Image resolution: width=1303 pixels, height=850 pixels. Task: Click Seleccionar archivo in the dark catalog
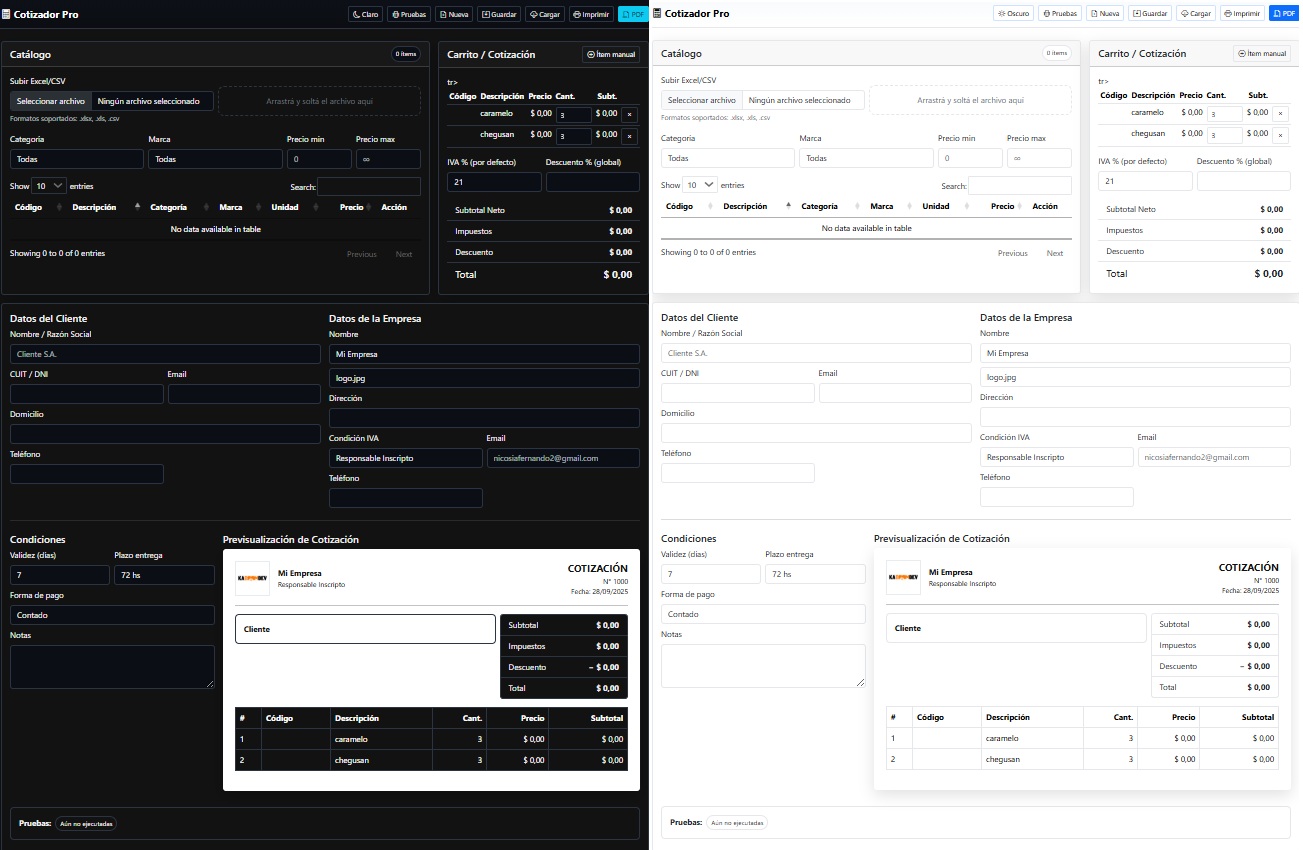point(51,101)
